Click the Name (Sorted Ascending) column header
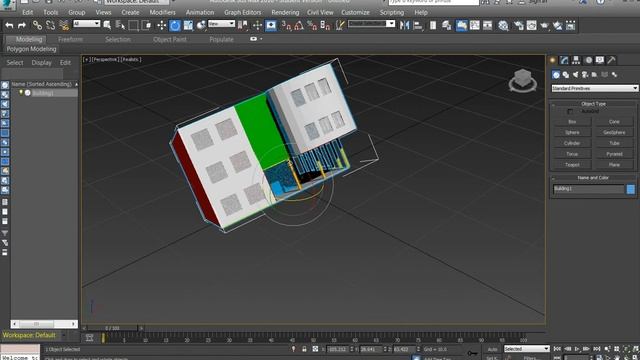The height and width of the screenshot is (360, 640). [x=44, y=84]
